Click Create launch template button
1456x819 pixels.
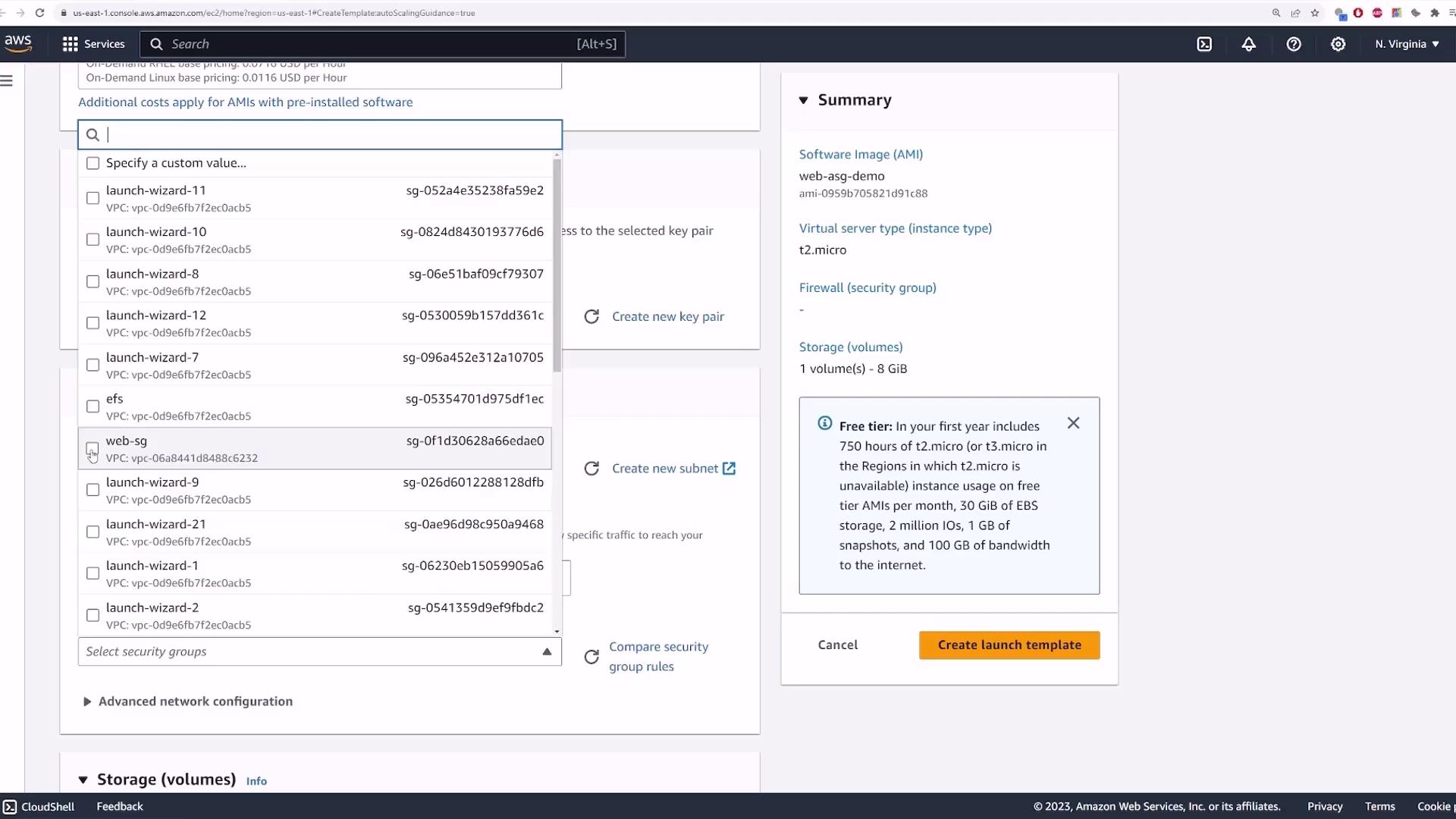pos(1009,645)
